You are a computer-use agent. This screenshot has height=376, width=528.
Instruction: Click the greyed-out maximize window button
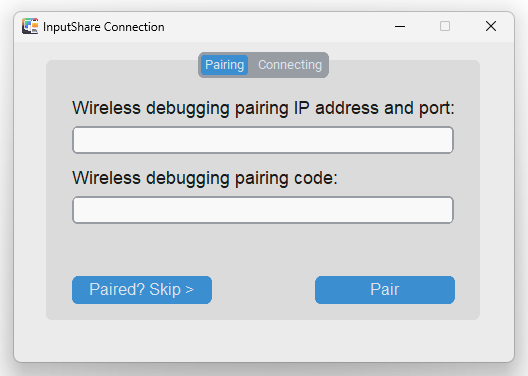point(445,26)
